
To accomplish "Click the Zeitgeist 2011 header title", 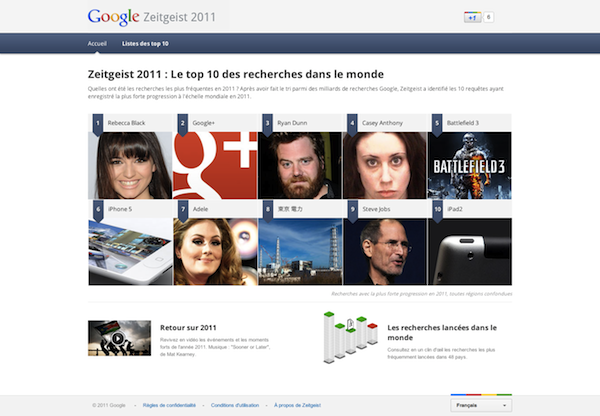I will (179, 17).
